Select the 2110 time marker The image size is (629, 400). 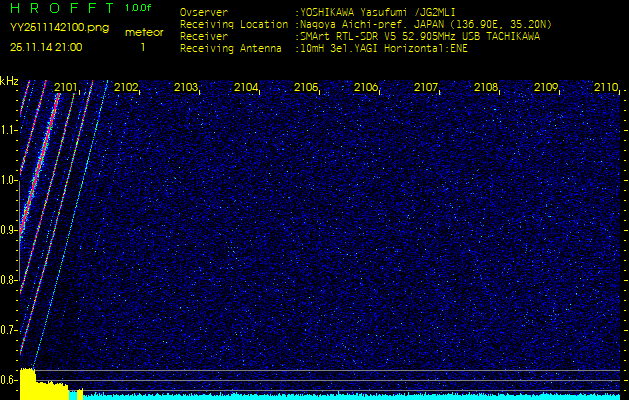point(606,88)
